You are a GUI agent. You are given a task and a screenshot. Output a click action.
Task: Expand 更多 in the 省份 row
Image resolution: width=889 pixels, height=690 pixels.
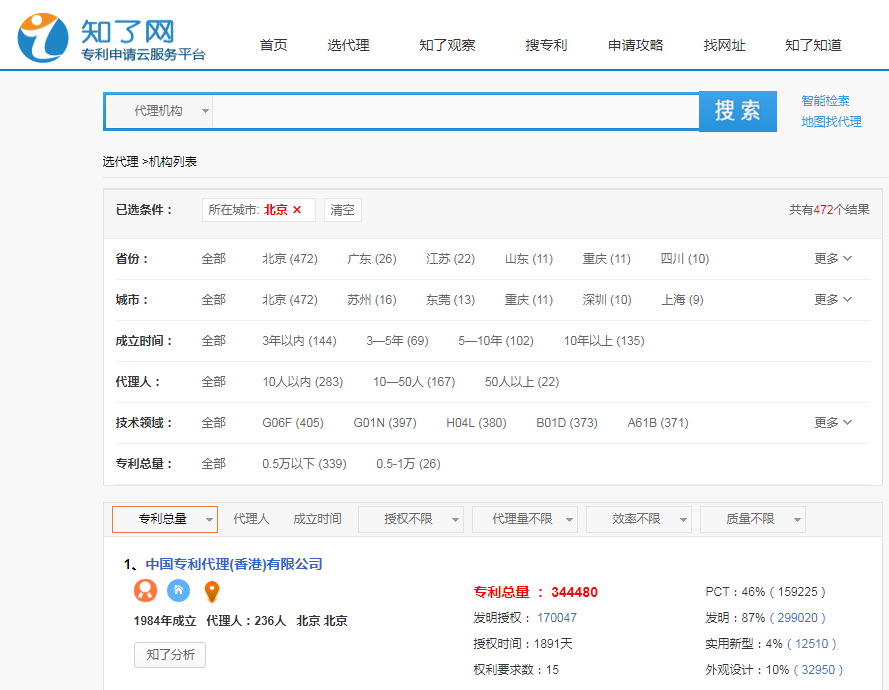click(x=833, y=259)
